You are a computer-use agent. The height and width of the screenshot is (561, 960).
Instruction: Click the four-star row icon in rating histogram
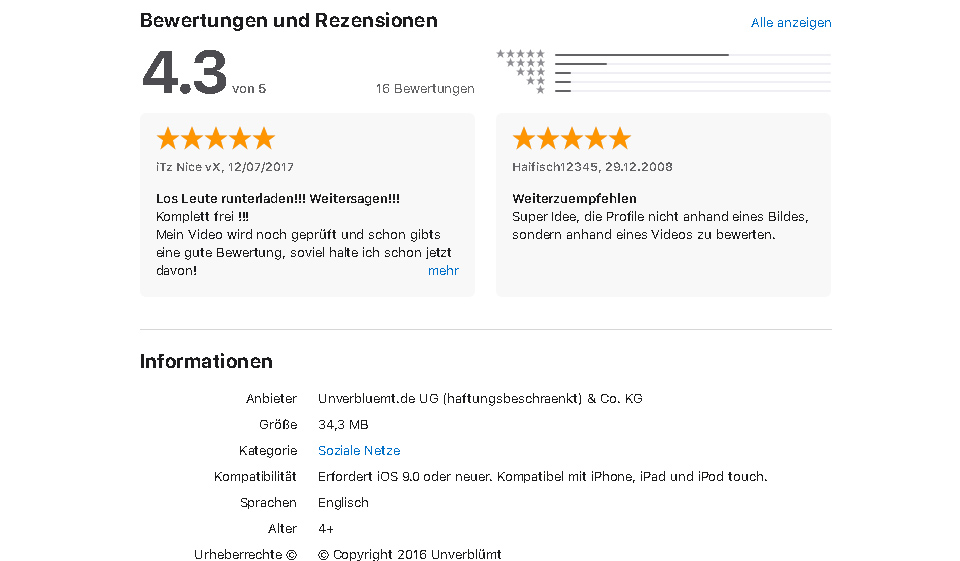[x=525, y=63]
